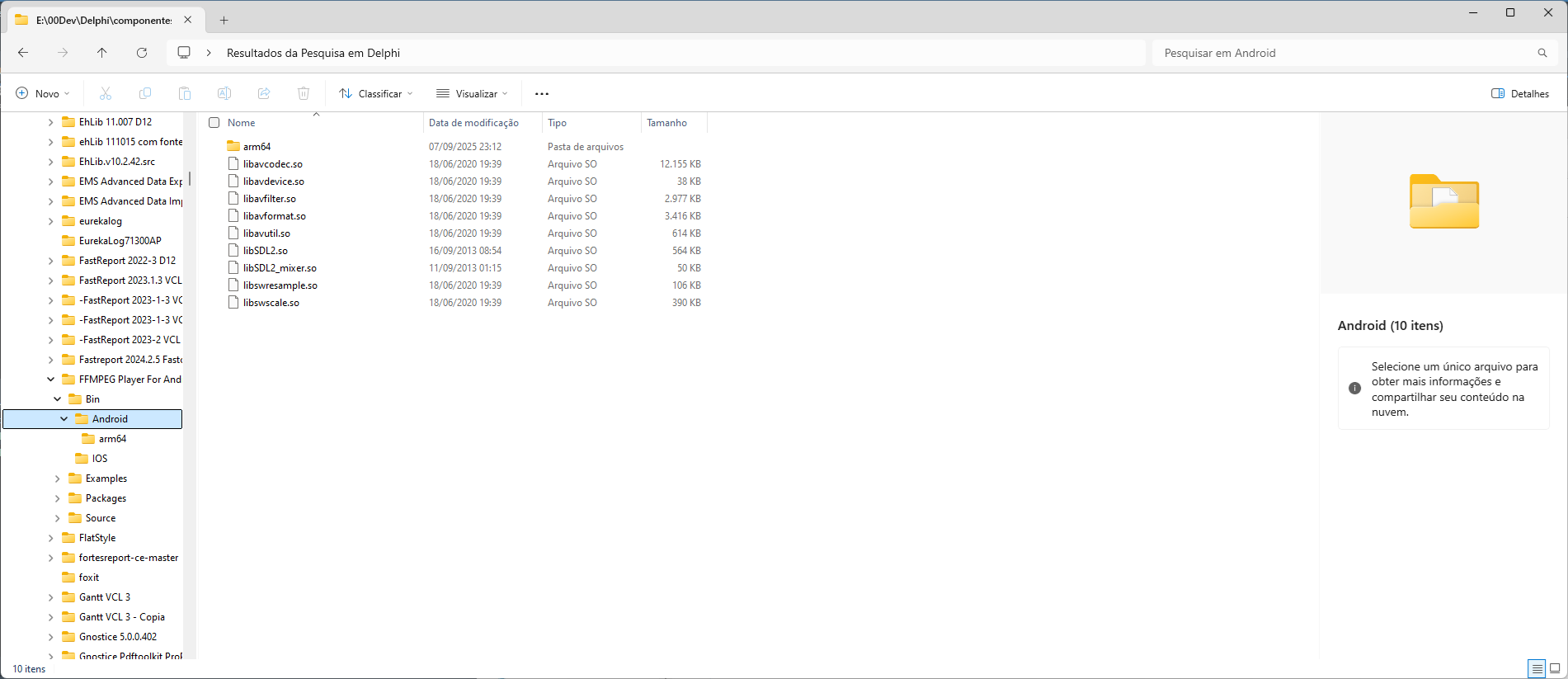This screenshot has width=1568, height=679.
Task: Select the libavutil.so file
Action: [x=266, y=233]
